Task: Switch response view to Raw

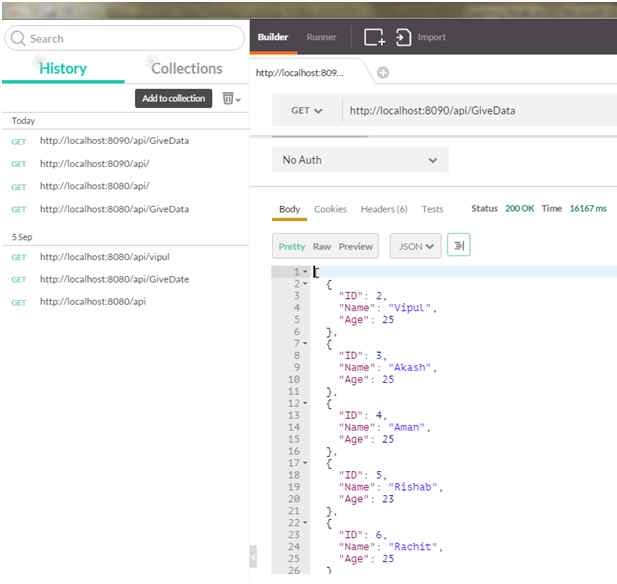Action: 322,246
